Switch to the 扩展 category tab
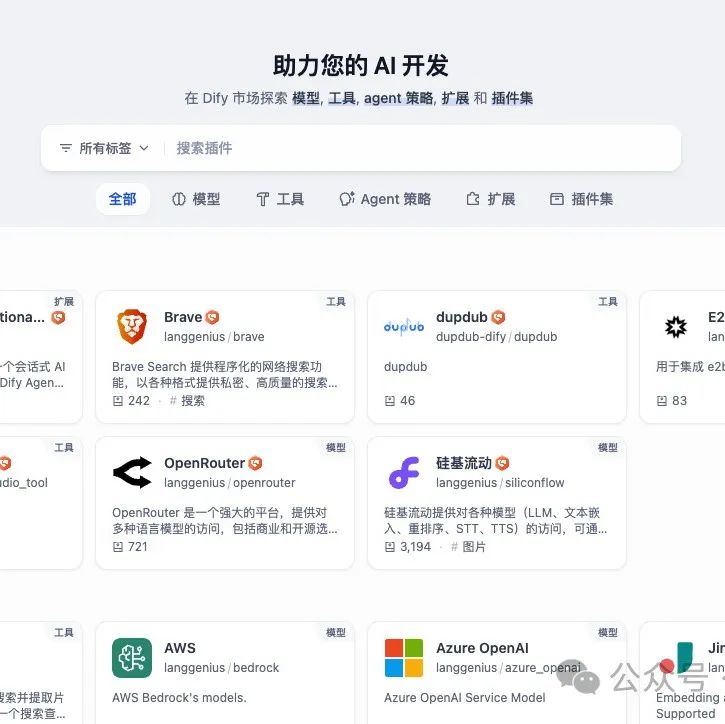Image resolution: width=725 pixels, height=724 pixels. 491,199
